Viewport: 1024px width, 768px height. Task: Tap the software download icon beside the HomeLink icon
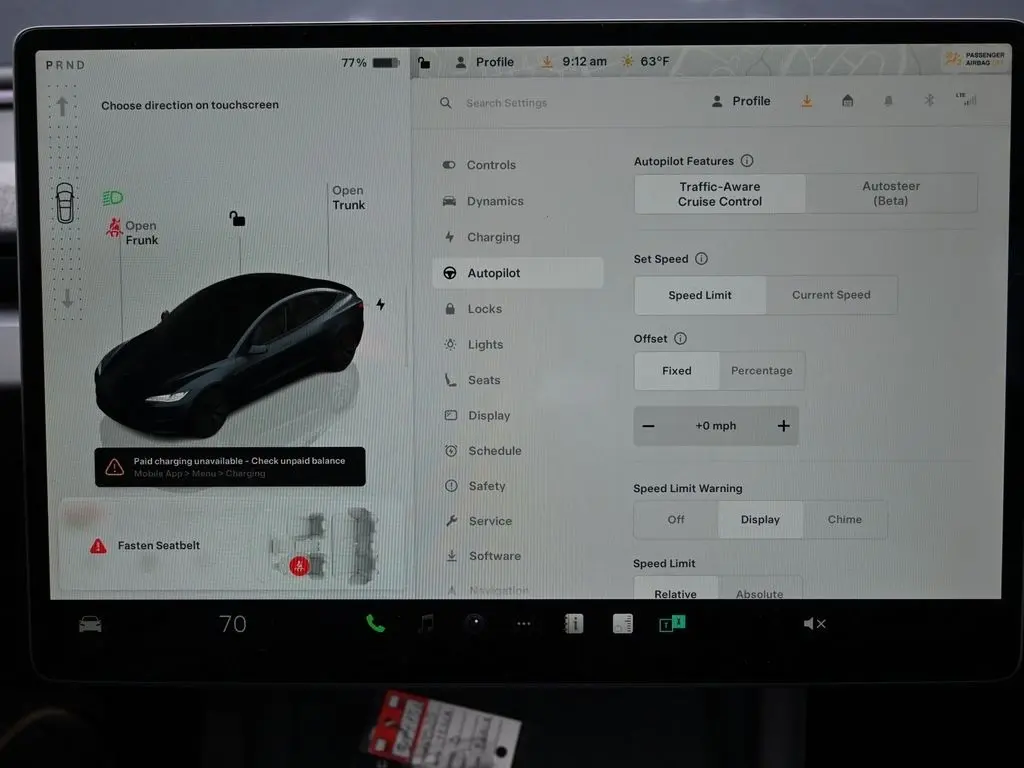807,101
